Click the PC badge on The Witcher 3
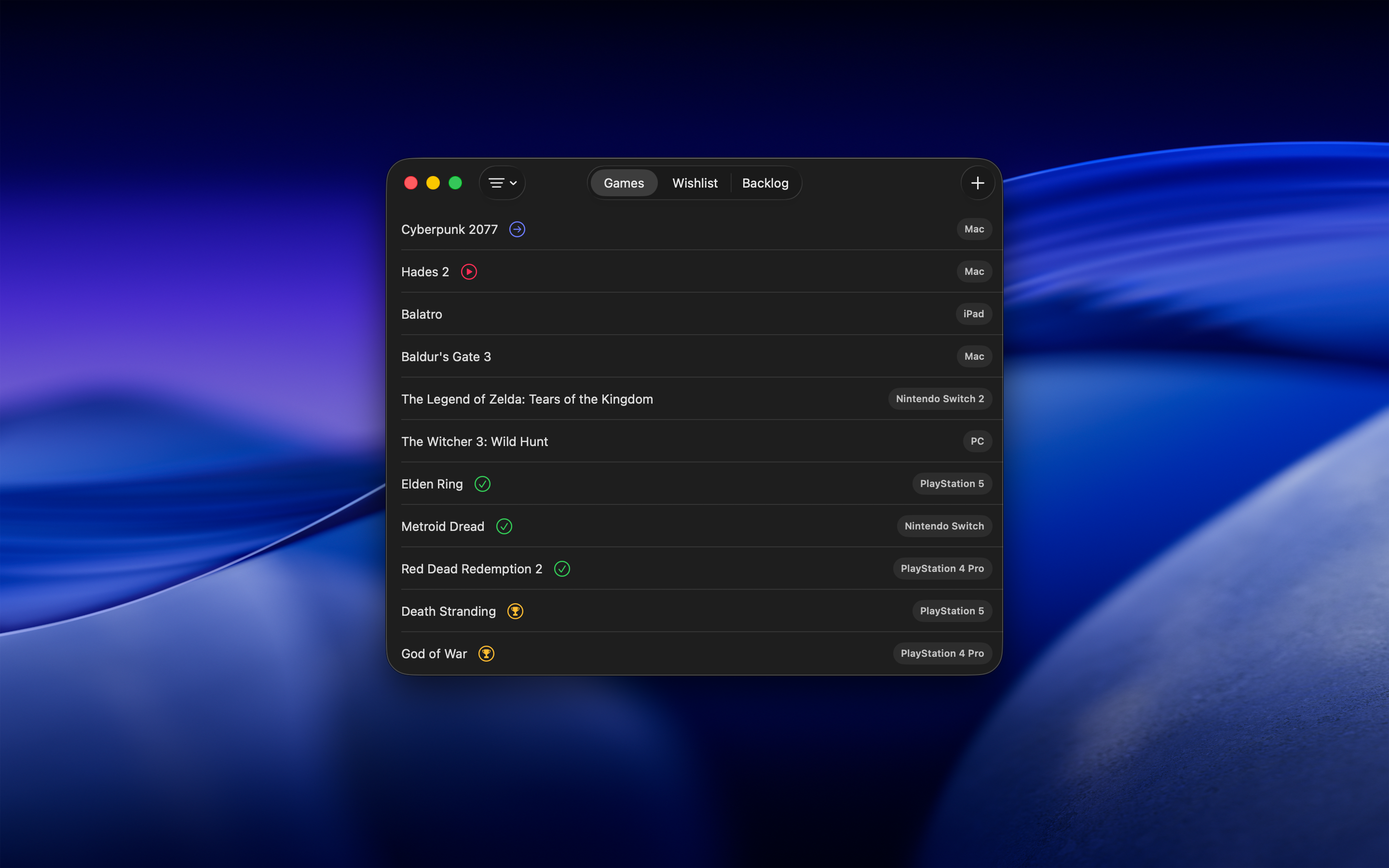 coord(977,441)
